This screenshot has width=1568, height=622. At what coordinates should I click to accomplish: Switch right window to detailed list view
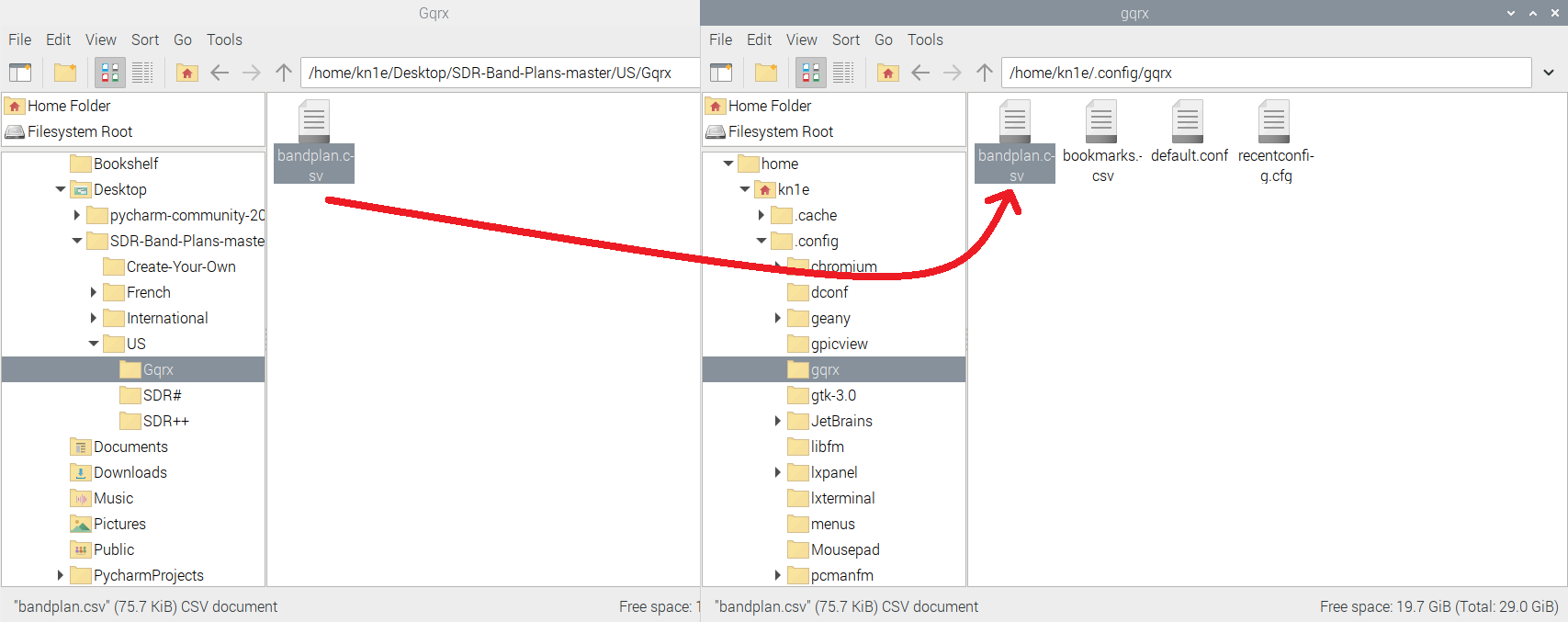pyautogui.click(x=843, y=73)
